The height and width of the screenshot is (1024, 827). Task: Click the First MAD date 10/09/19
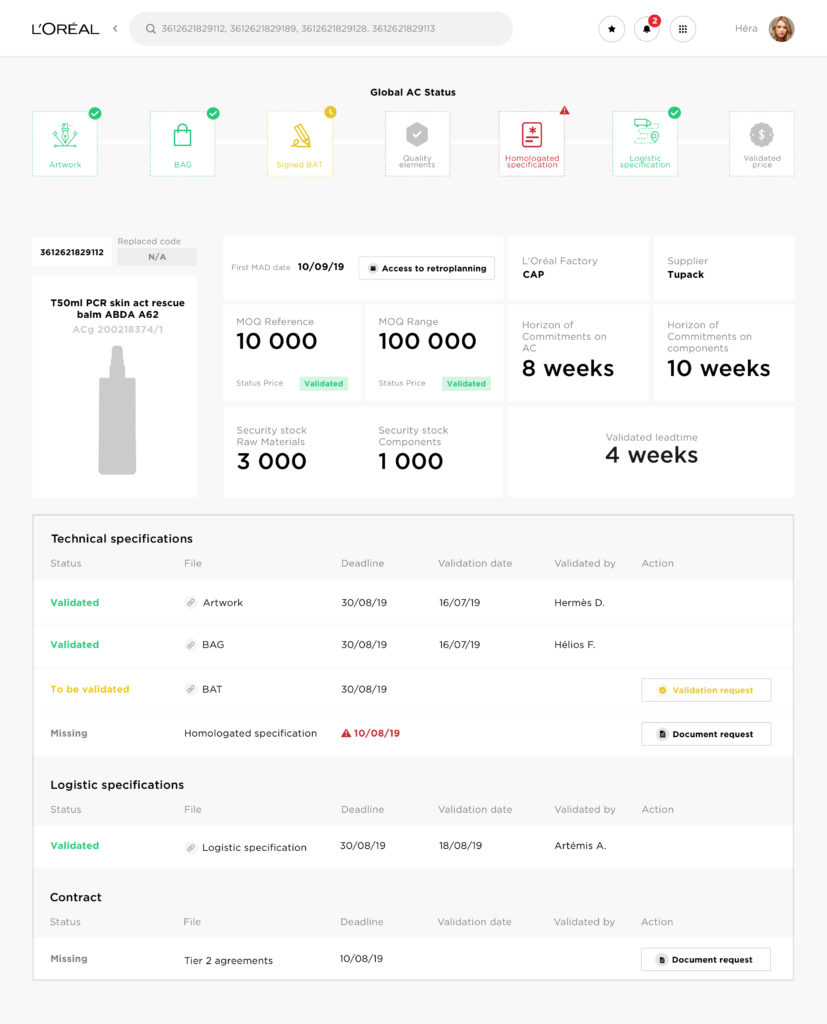click(321, 266)
